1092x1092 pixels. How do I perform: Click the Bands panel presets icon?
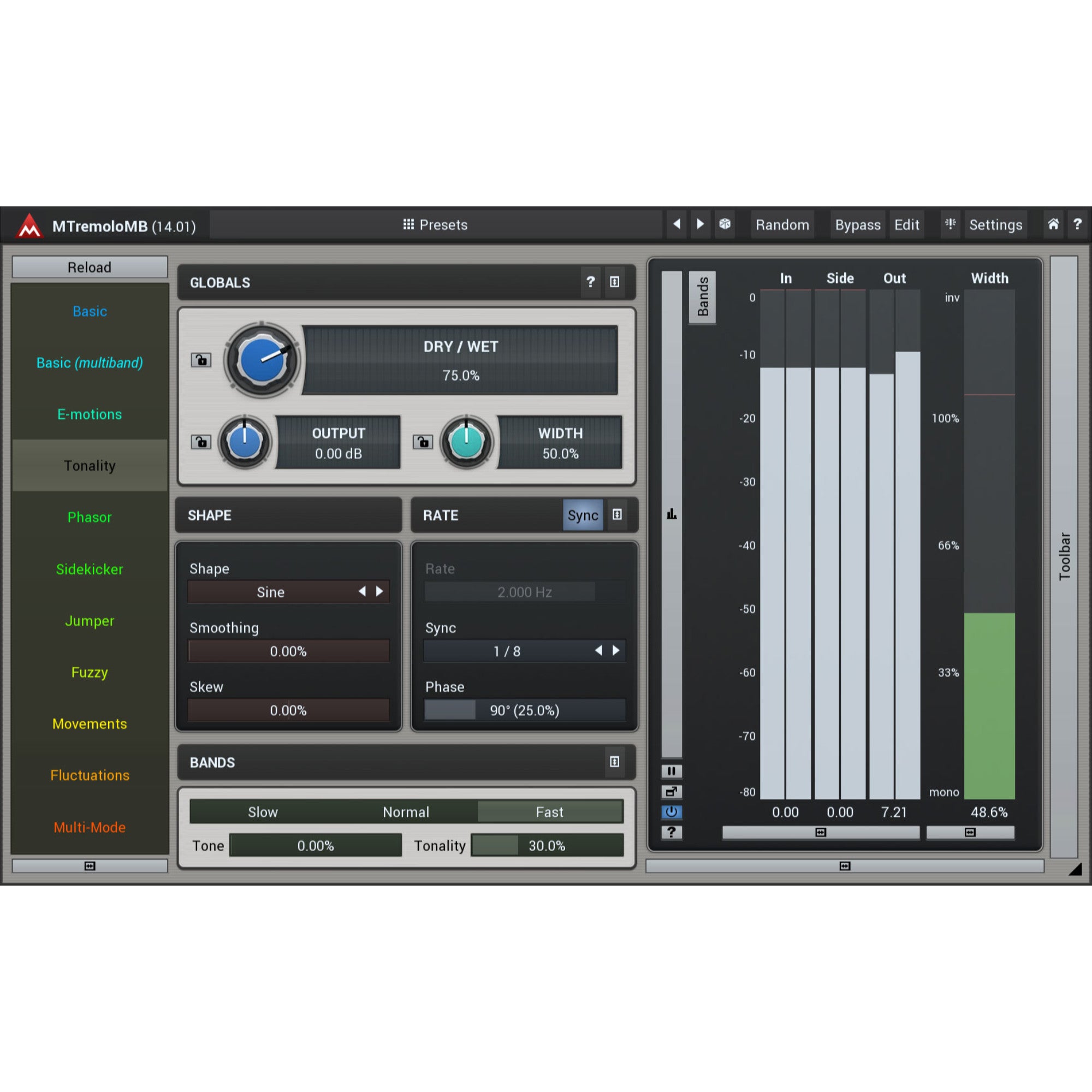point(614,762)
